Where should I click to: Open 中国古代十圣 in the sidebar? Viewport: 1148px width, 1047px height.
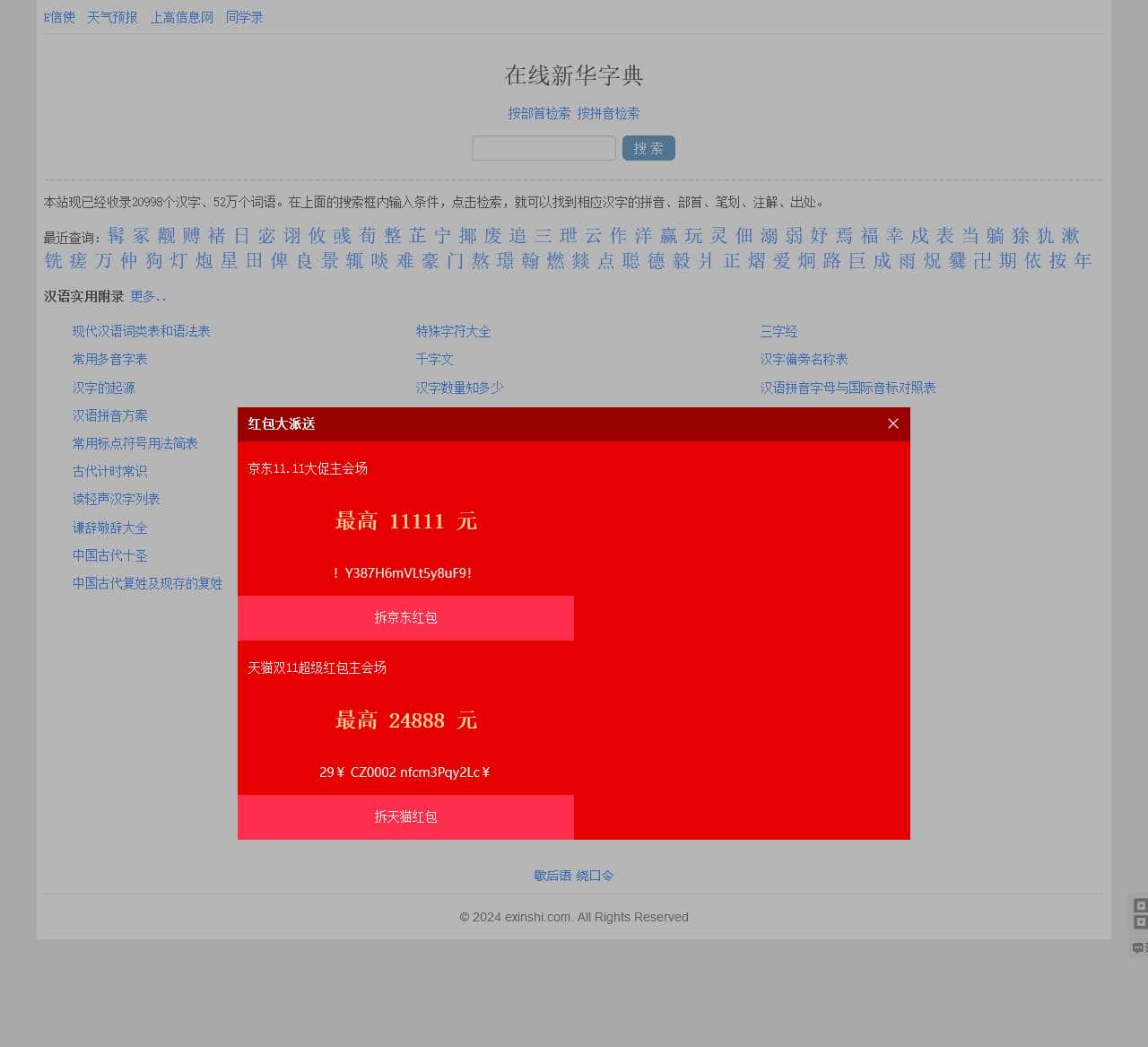pos(109,555)
